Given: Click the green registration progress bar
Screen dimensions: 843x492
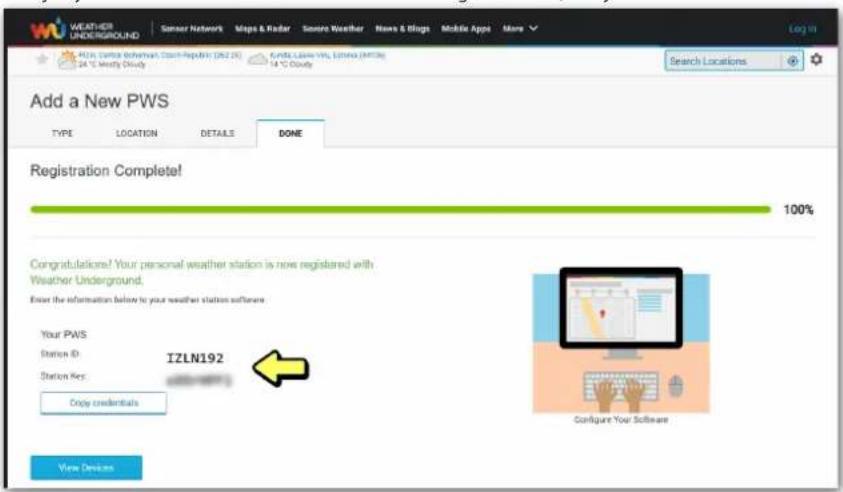Looking at the screenshot, I should coord(401,209).
